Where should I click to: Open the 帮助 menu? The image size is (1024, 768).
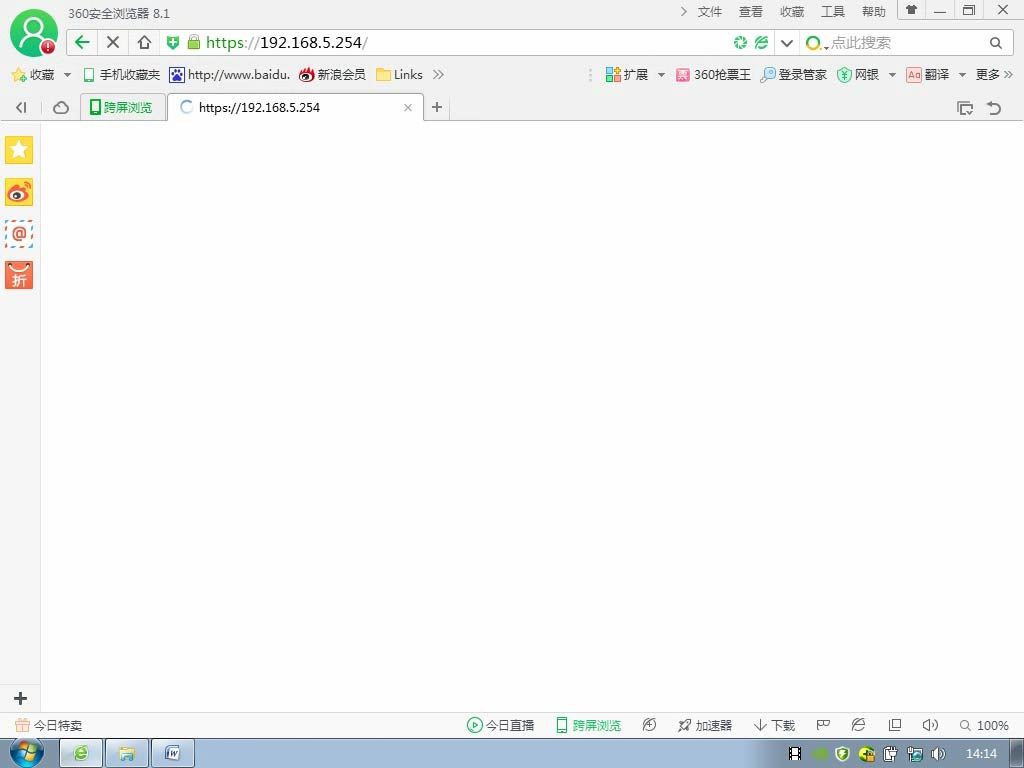pyautogui.click(x=874, y=12)
